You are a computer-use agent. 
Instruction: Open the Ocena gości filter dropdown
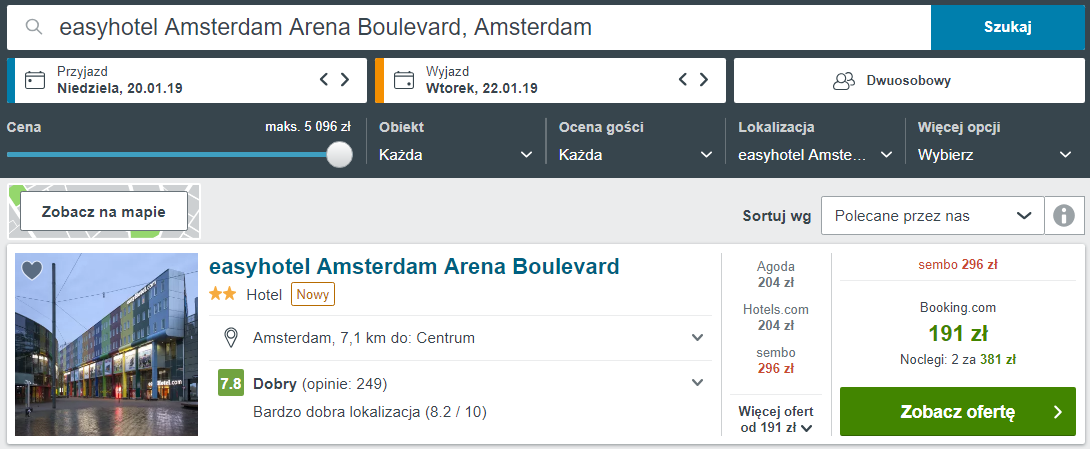pyautogui.click(x=635, y=155)
